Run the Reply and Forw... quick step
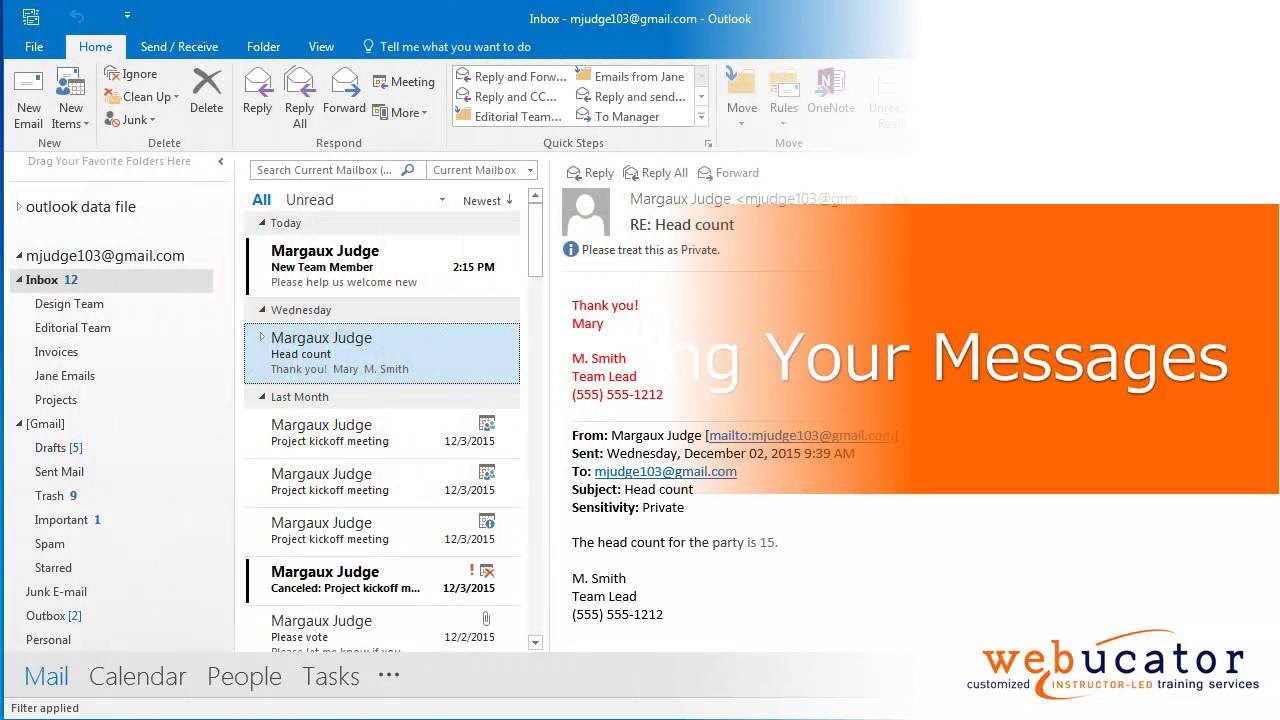 click(x=512, y=76)
